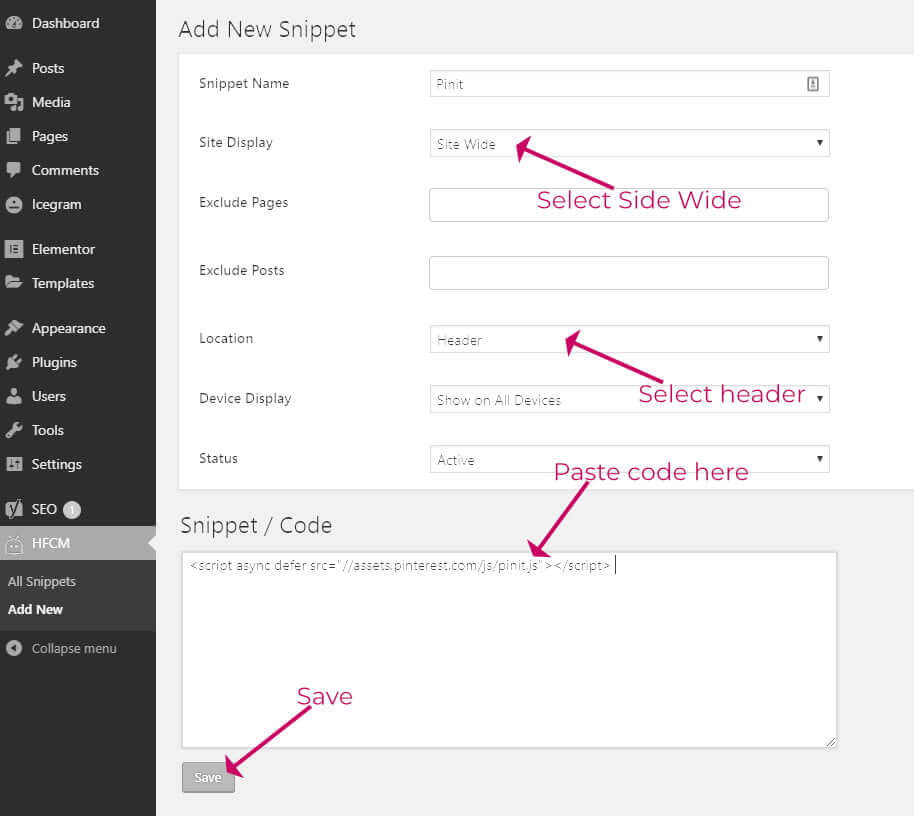This screenshot has width=914, height=816.
Task: Click the Users person icon
Action: [x=14, y=396]
